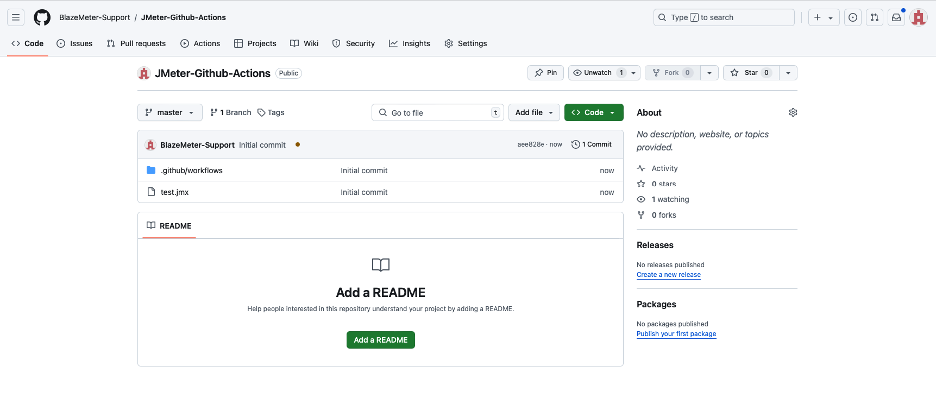Viewport: 936px width, 398px height.
Task: Click Publish your first package link
Action: pos(676,334)
